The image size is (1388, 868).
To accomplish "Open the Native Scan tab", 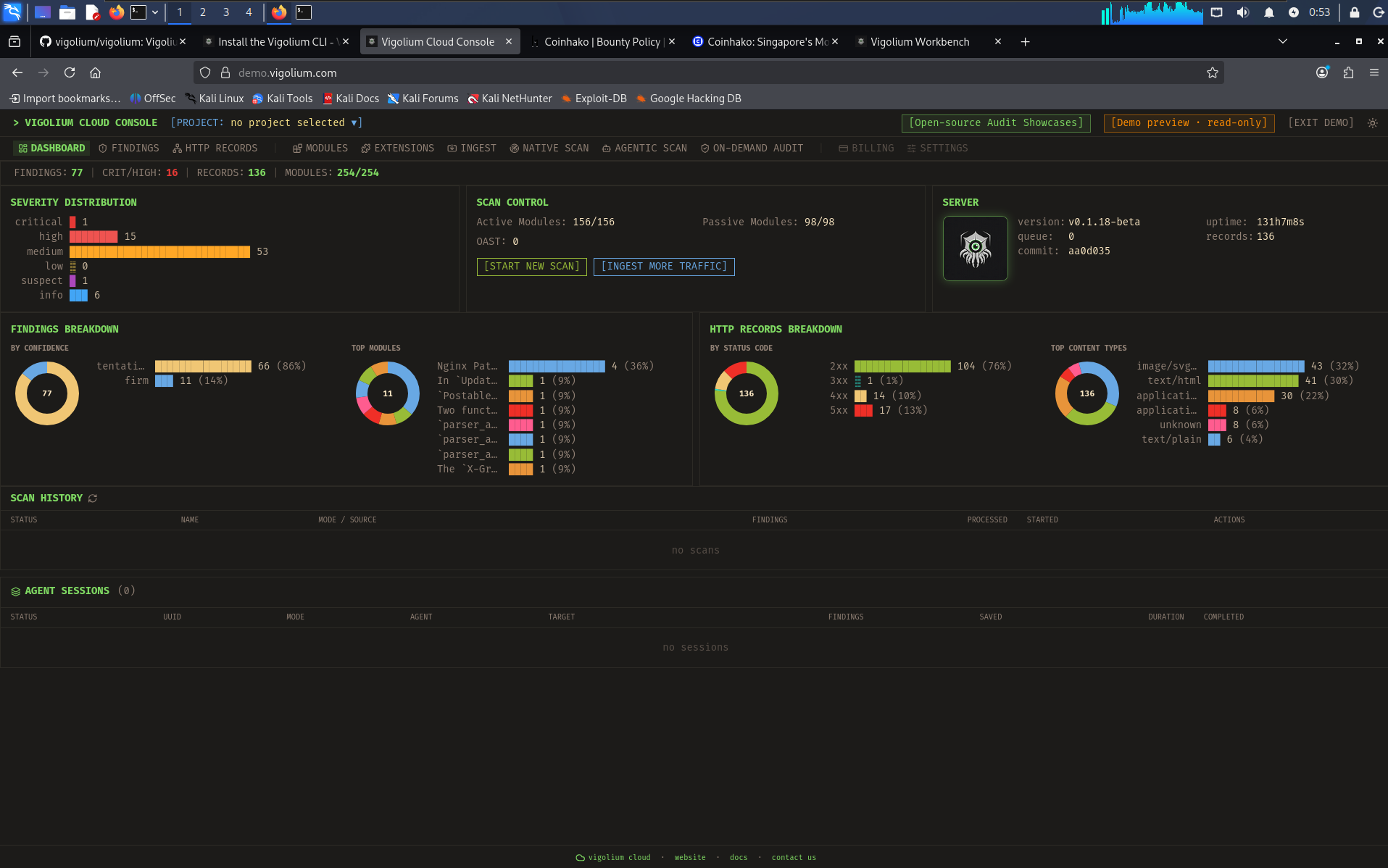I will pyautogui.click(x=549, y=148).
